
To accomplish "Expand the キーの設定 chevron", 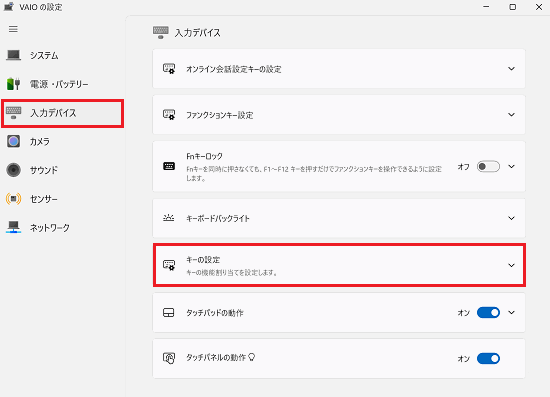I will click(511, 265).
